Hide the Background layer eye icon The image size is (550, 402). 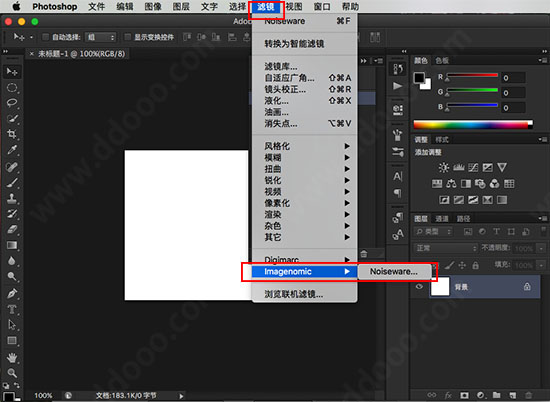click(x=419, y=287)
